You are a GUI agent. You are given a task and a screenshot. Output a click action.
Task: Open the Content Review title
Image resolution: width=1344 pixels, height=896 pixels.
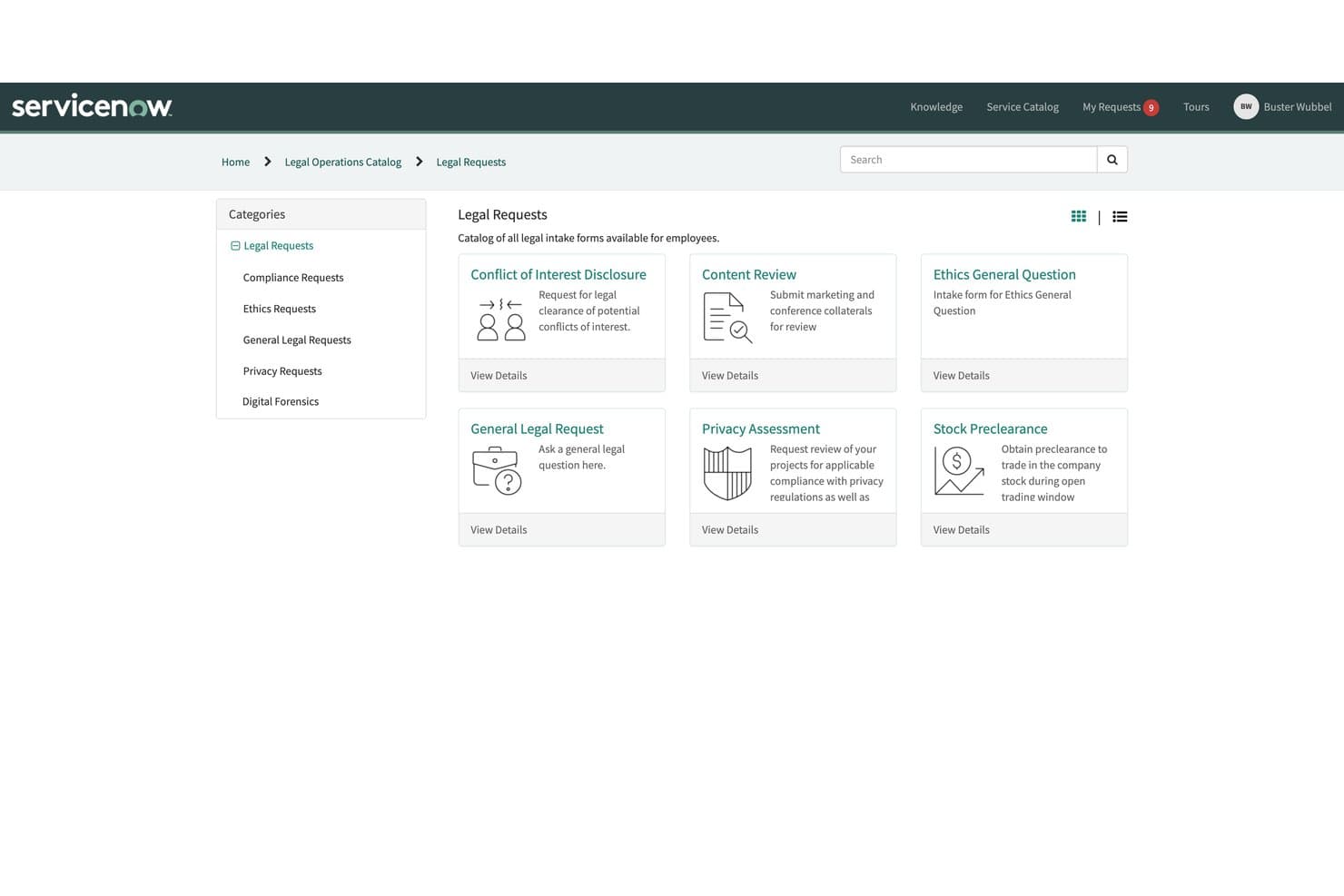749,274
